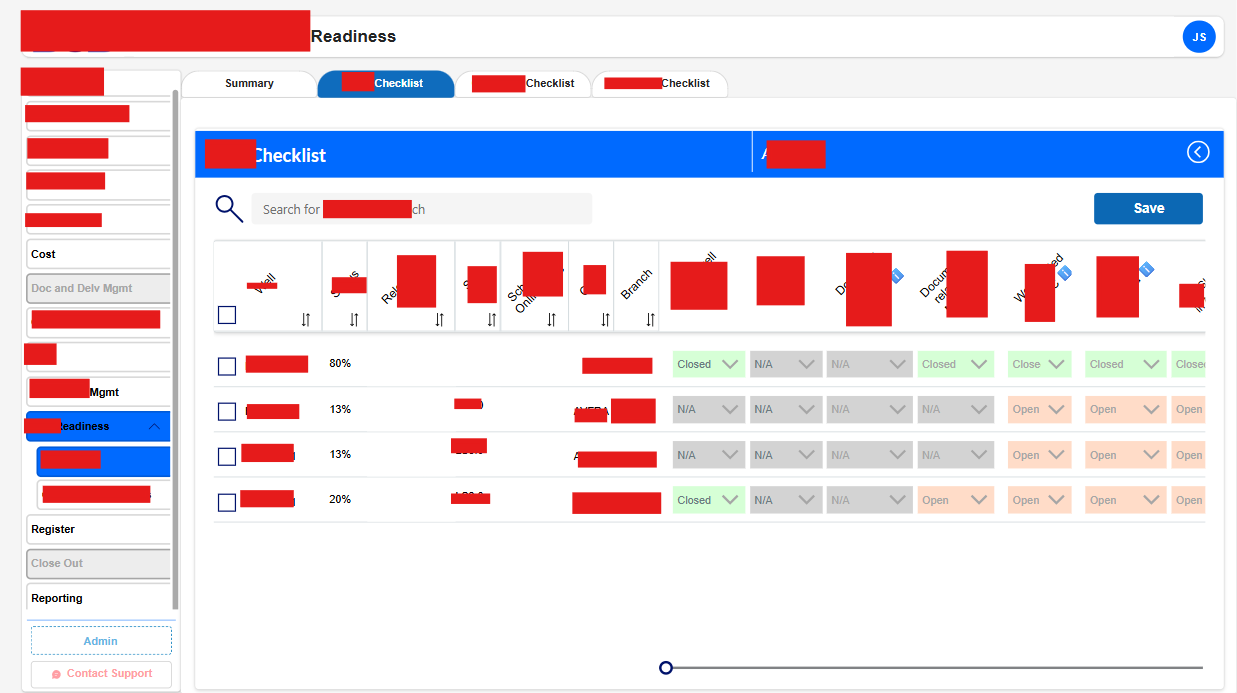Switch to the Summary tab

pyautogui.click(x=249, y=84)
